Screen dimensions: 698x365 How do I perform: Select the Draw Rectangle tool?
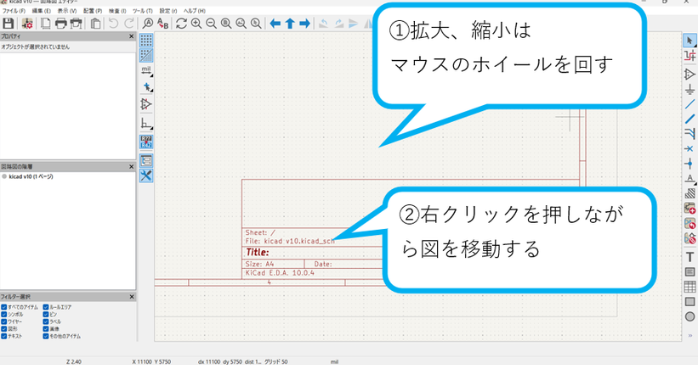690,301
